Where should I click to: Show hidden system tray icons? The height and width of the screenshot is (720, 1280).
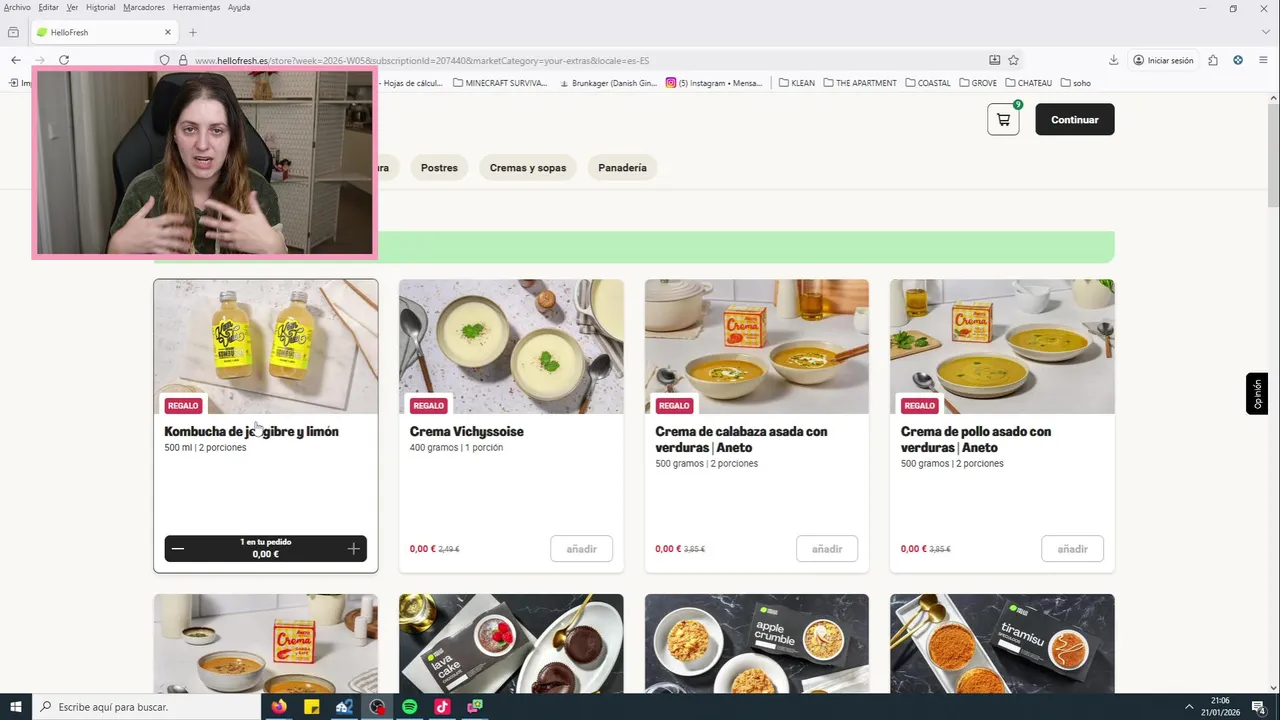tap(1189, 707)
